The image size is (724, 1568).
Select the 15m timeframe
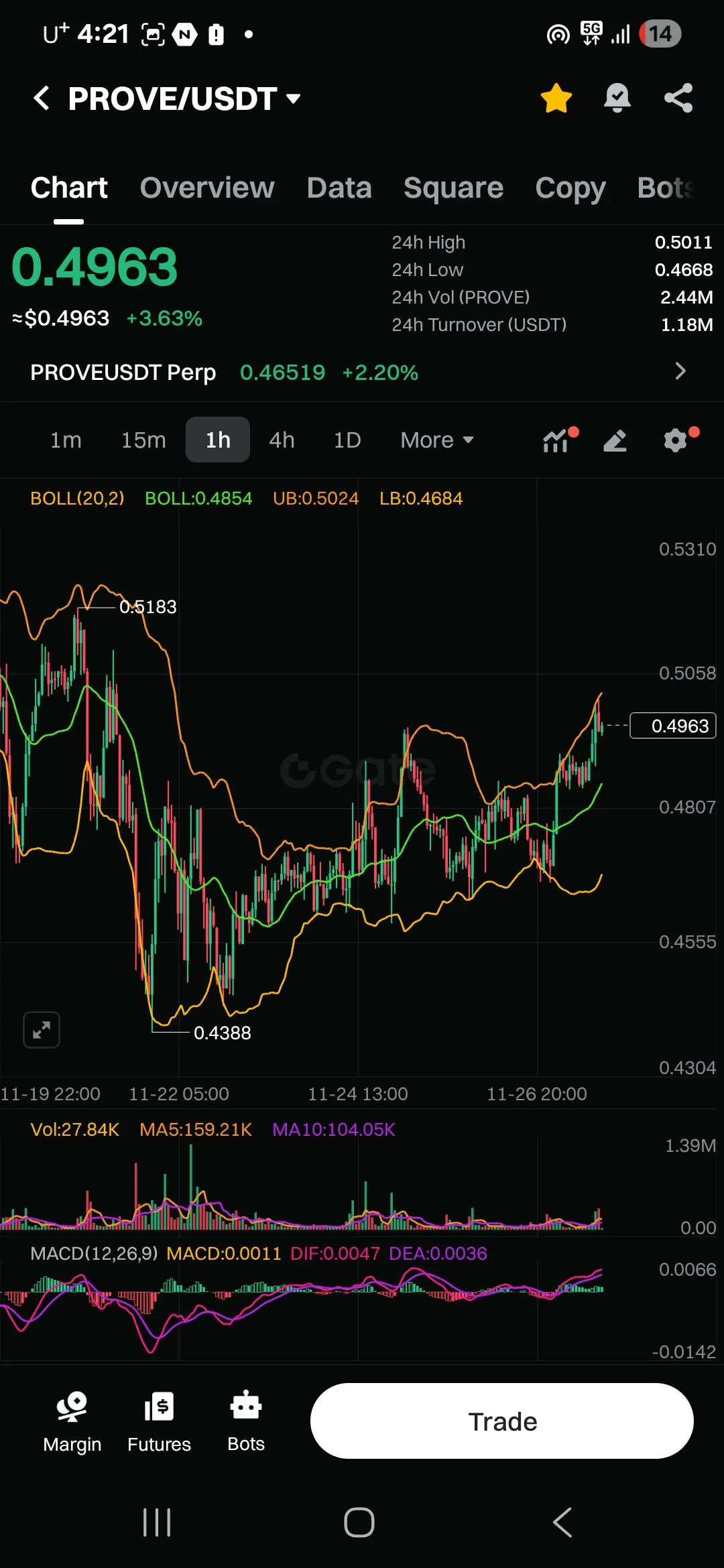[143, 440]
